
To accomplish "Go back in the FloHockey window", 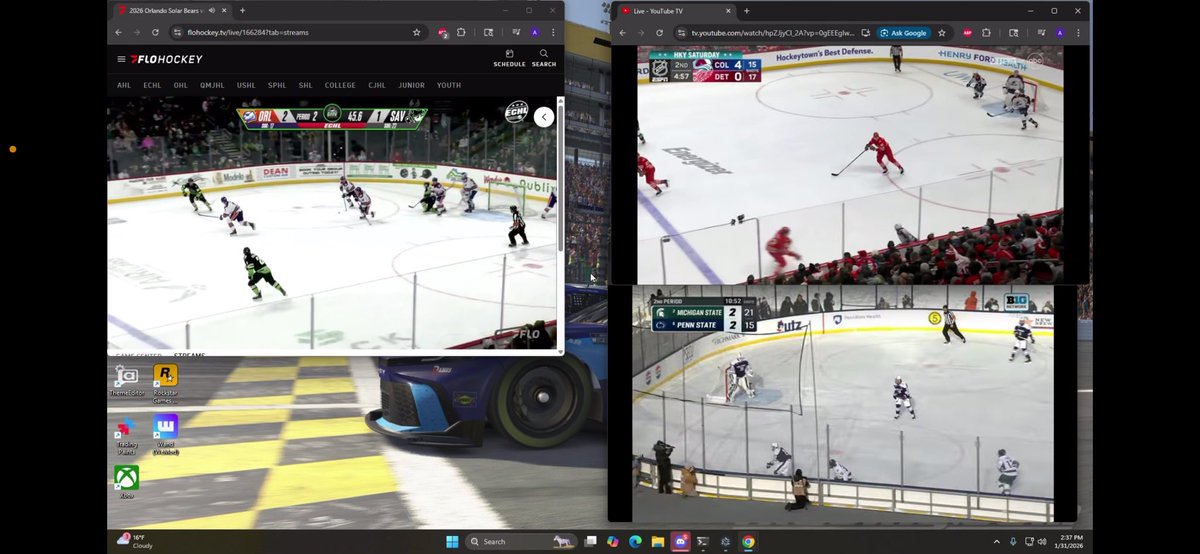I will (120, 32).
